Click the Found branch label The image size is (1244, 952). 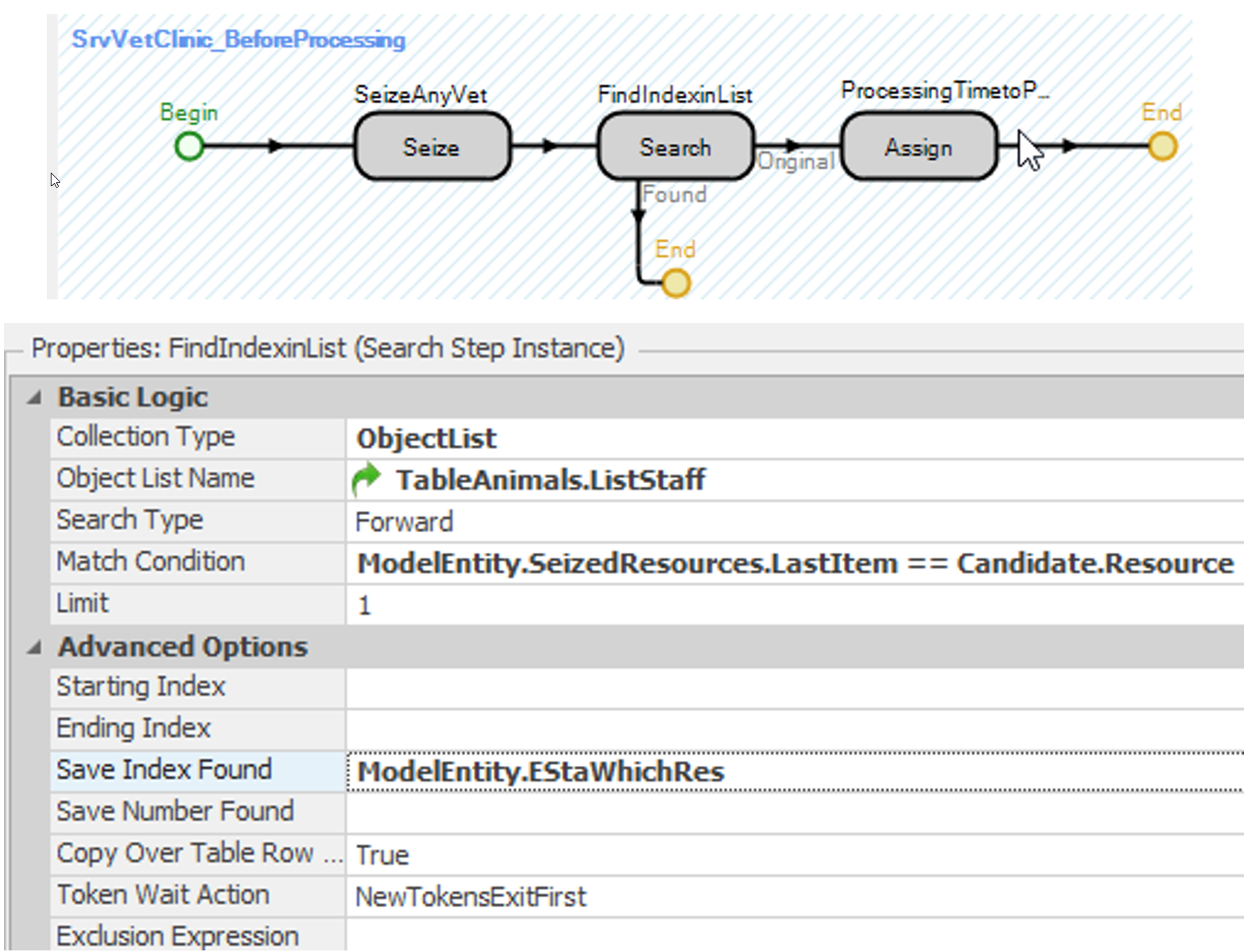[674, 194]
